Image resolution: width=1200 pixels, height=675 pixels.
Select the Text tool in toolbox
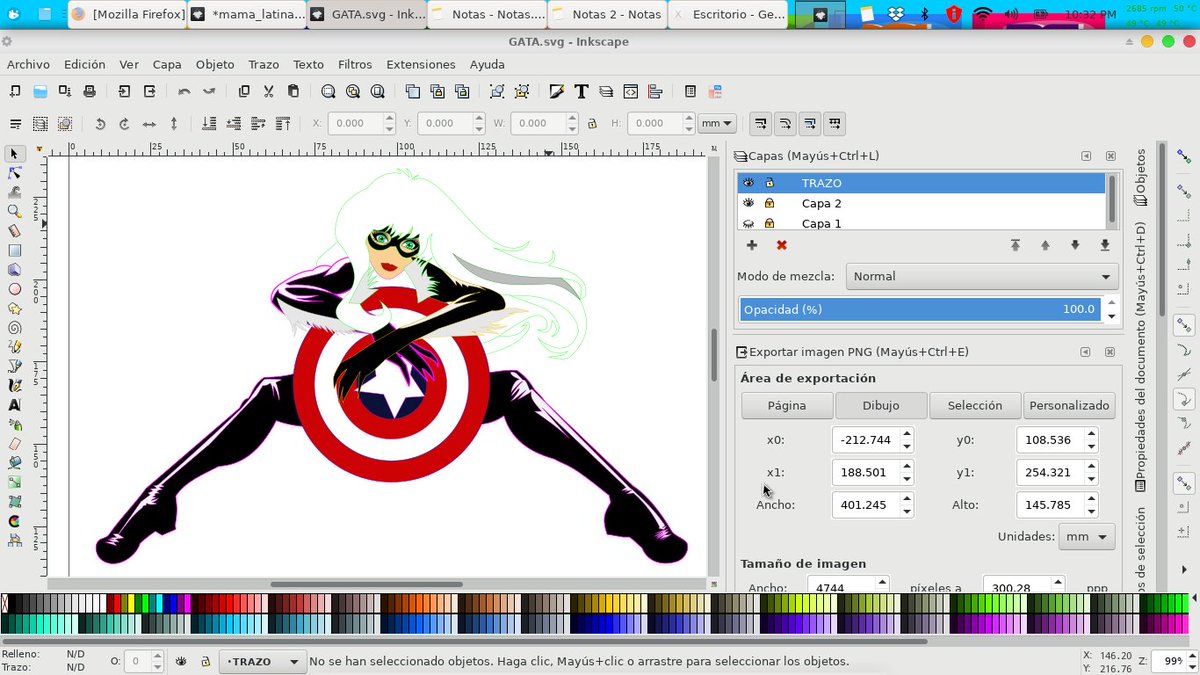click(x=15, y=406)
